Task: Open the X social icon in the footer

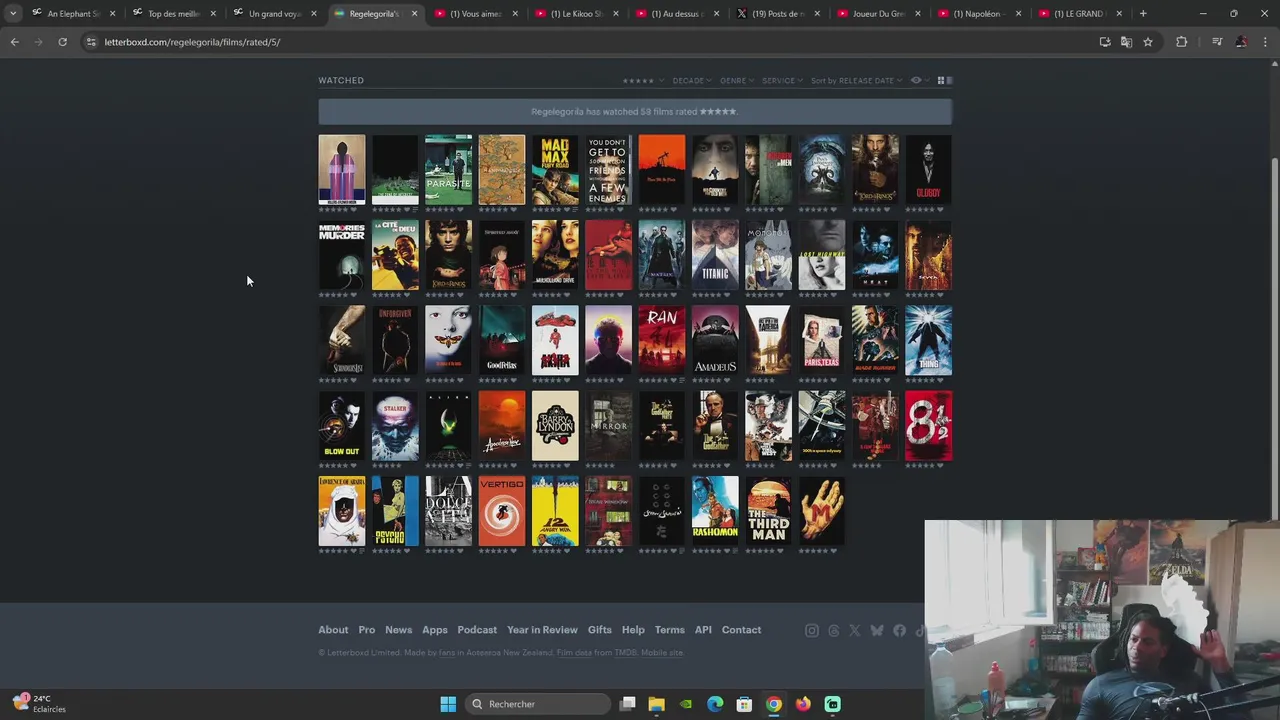Action: tap(855, 630)
